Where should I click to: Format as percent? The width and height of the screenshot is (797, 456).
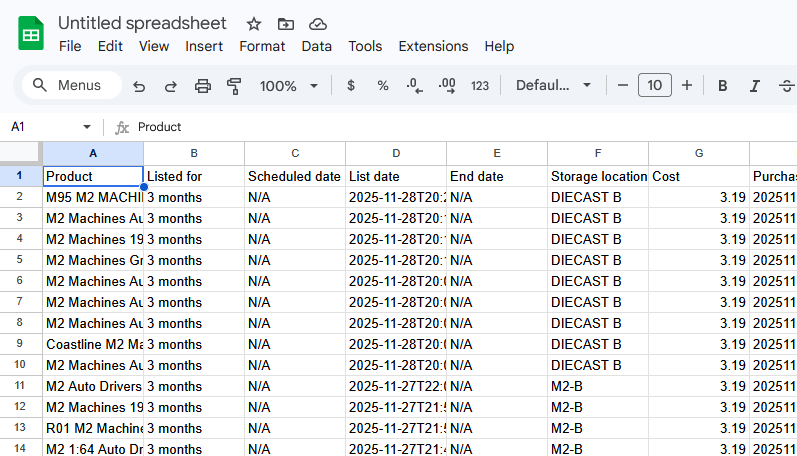tap(383, 85)
